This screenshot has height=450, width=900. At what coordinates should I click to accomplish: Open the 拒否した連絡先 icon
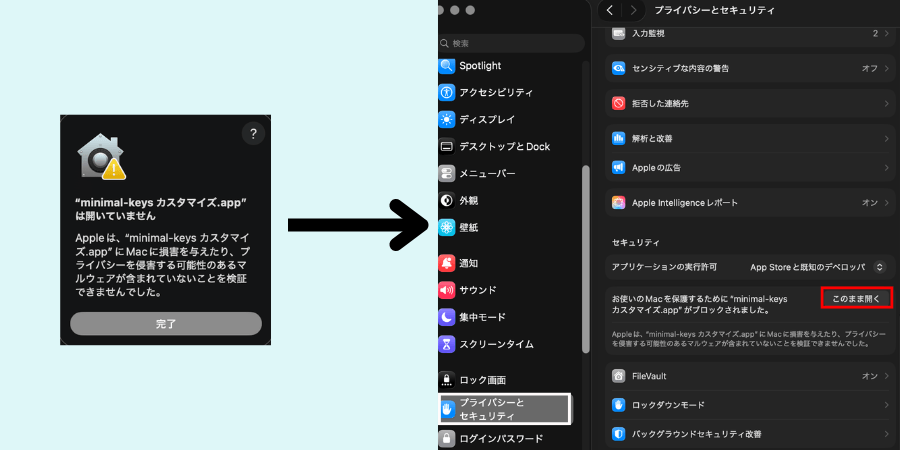[x=618, y=104]
